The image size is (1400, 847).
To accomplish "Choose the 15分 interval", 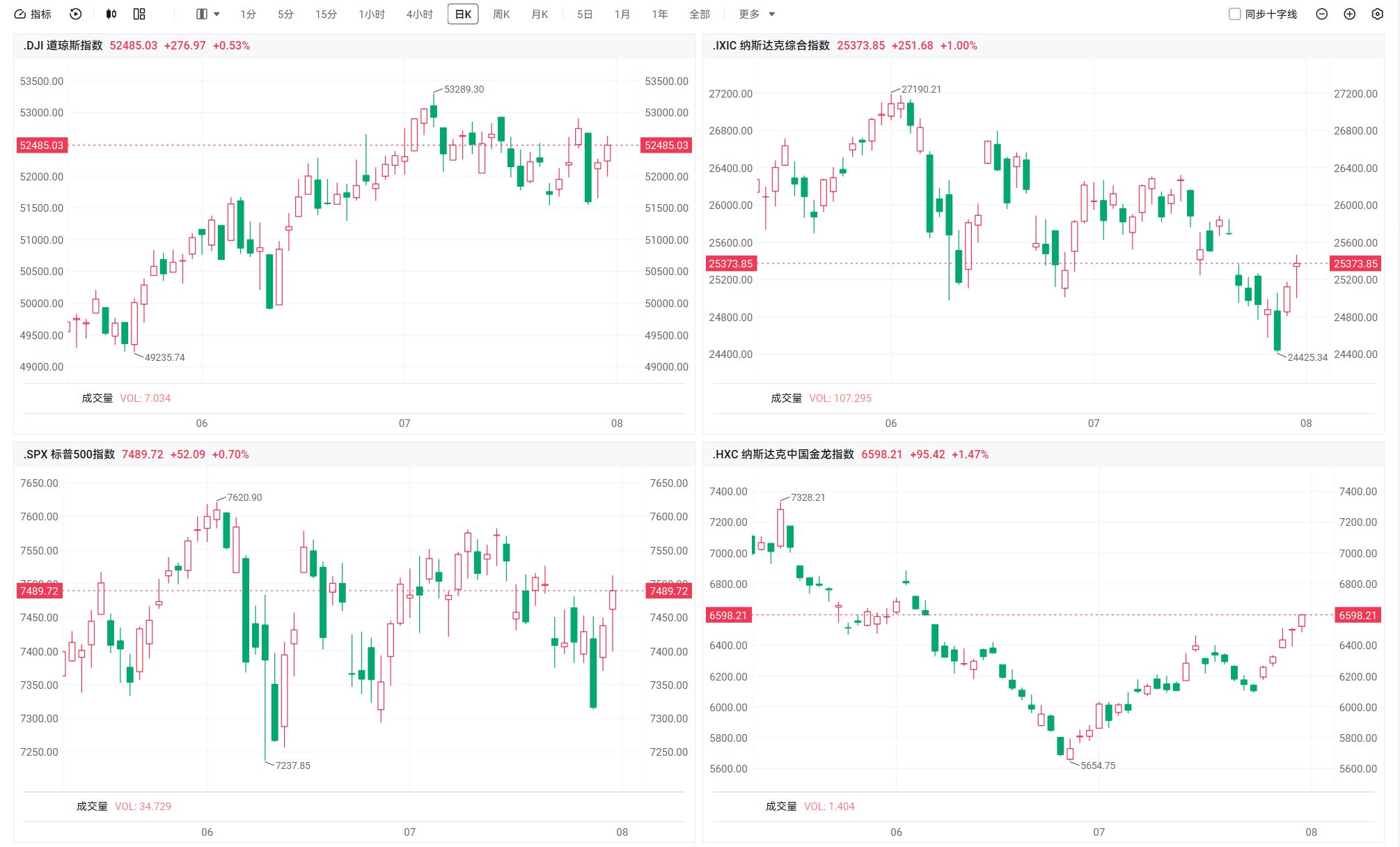I will point(326,14).
